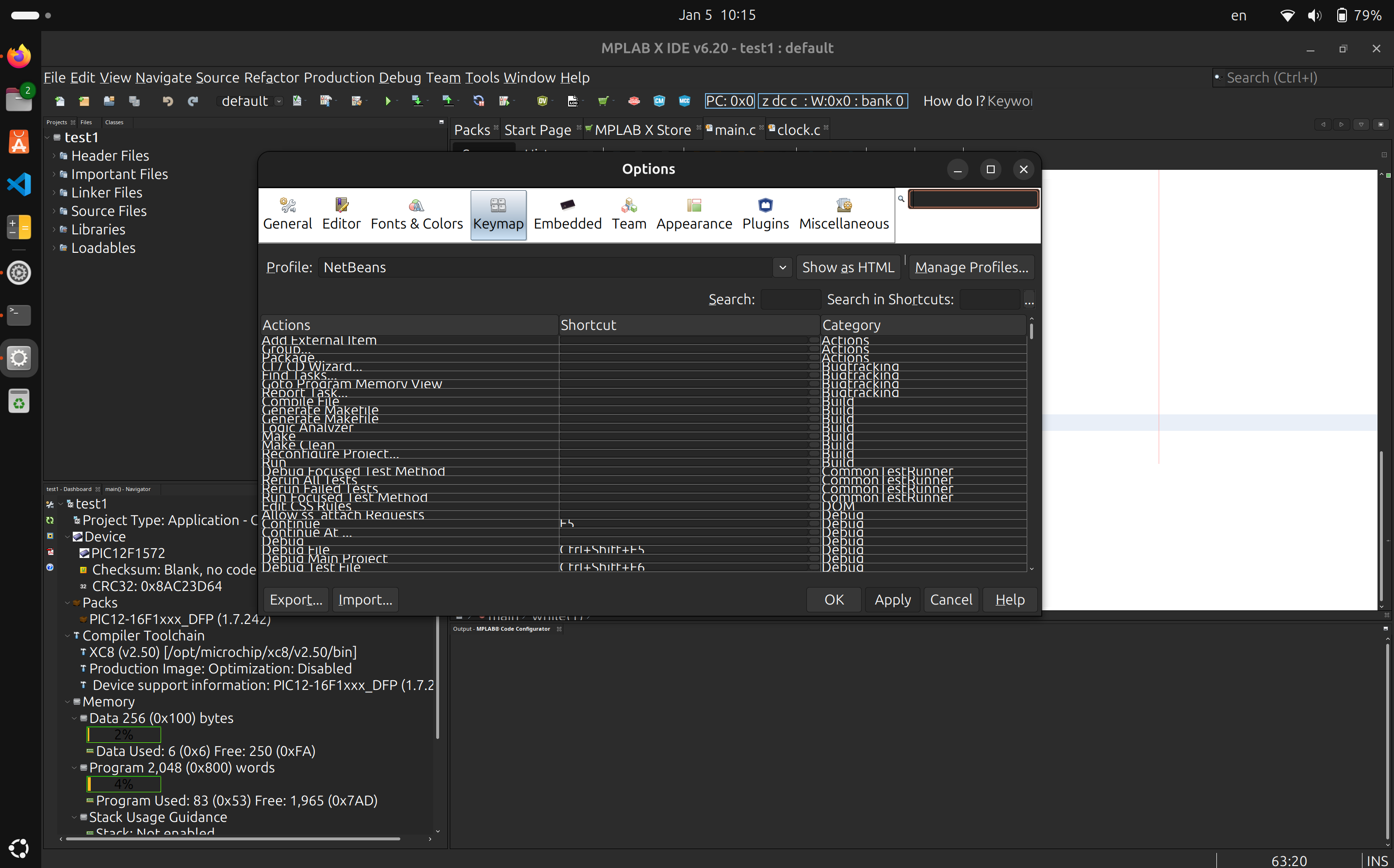
Task: Click the green shopping cart icon
Action: [x=603, y=101]
